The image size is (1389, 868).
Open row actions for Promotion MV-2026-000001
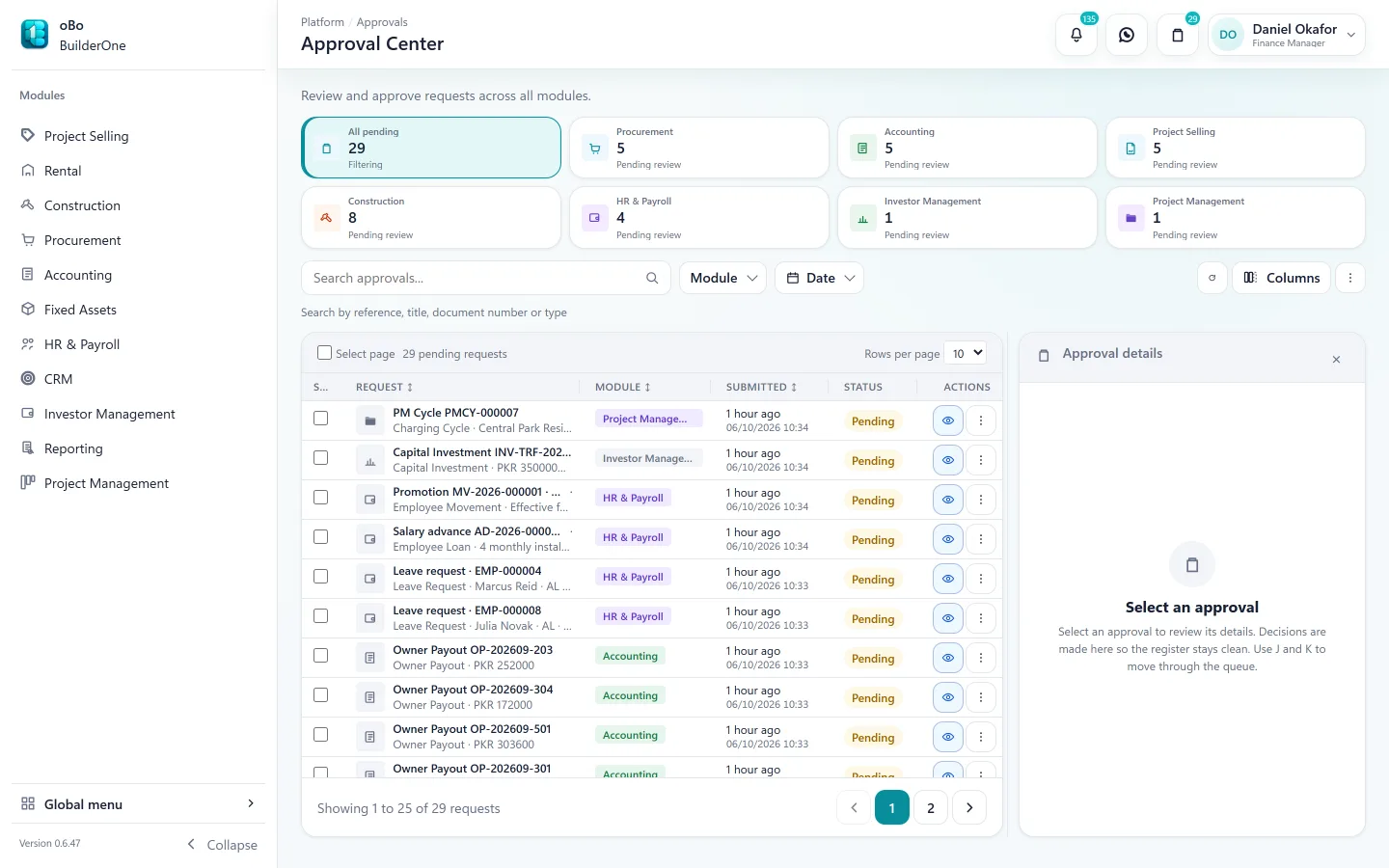pyautogui.click(x=981, y=500)
